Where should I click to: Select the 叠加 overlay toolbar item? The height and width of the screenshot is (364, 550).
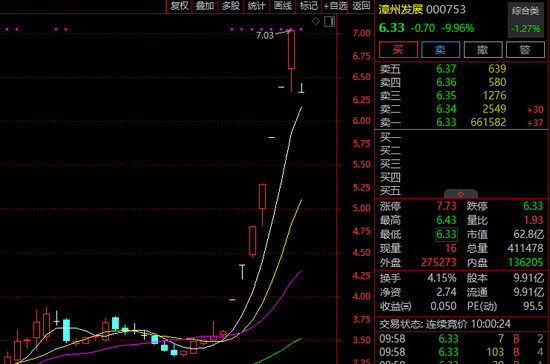coord(205,6)
